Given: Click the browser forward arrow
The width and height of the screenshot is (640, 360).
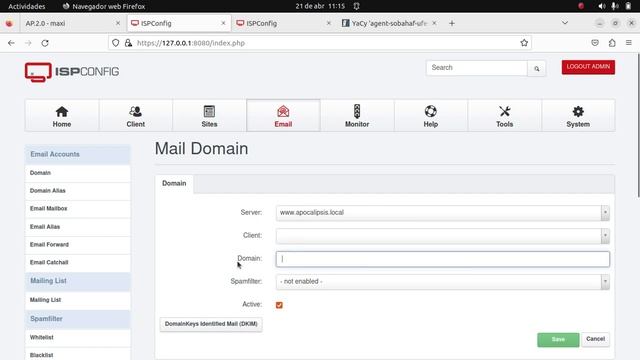Looking at the screenshot, I should (28, 43).
